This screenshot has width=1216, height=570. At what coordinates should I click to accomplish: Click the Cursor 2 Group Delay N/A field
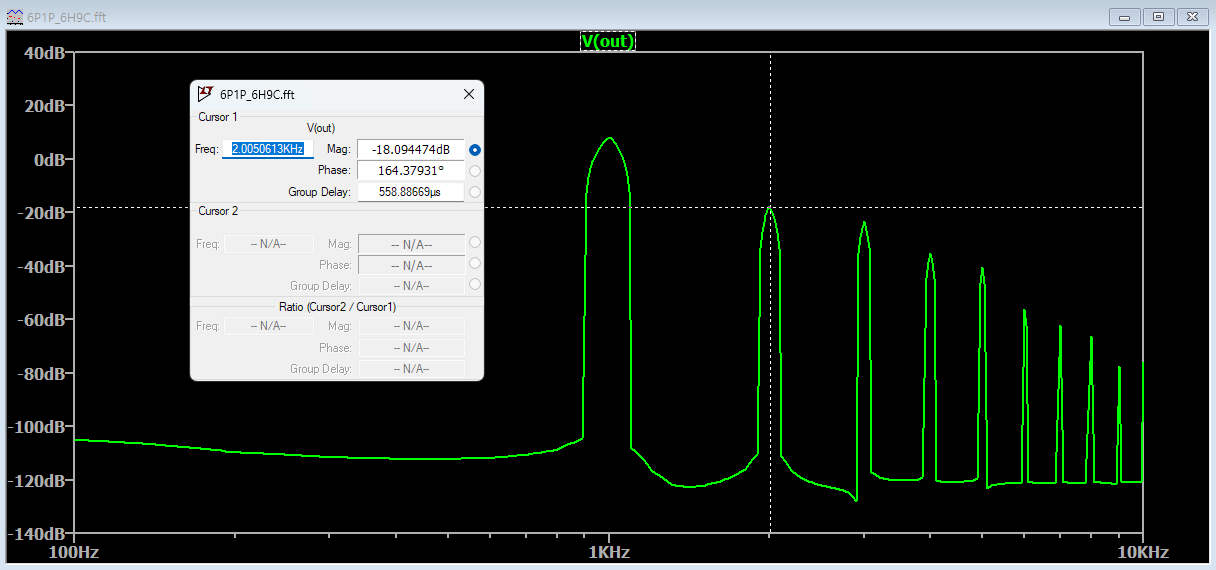click(x=411, y=286)
